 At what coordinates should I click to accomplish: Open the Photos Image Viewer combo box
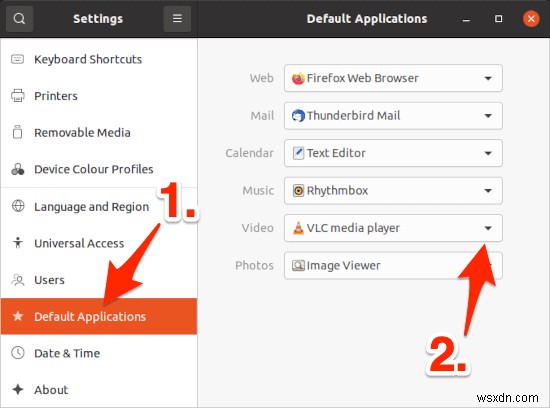(393, 266)
